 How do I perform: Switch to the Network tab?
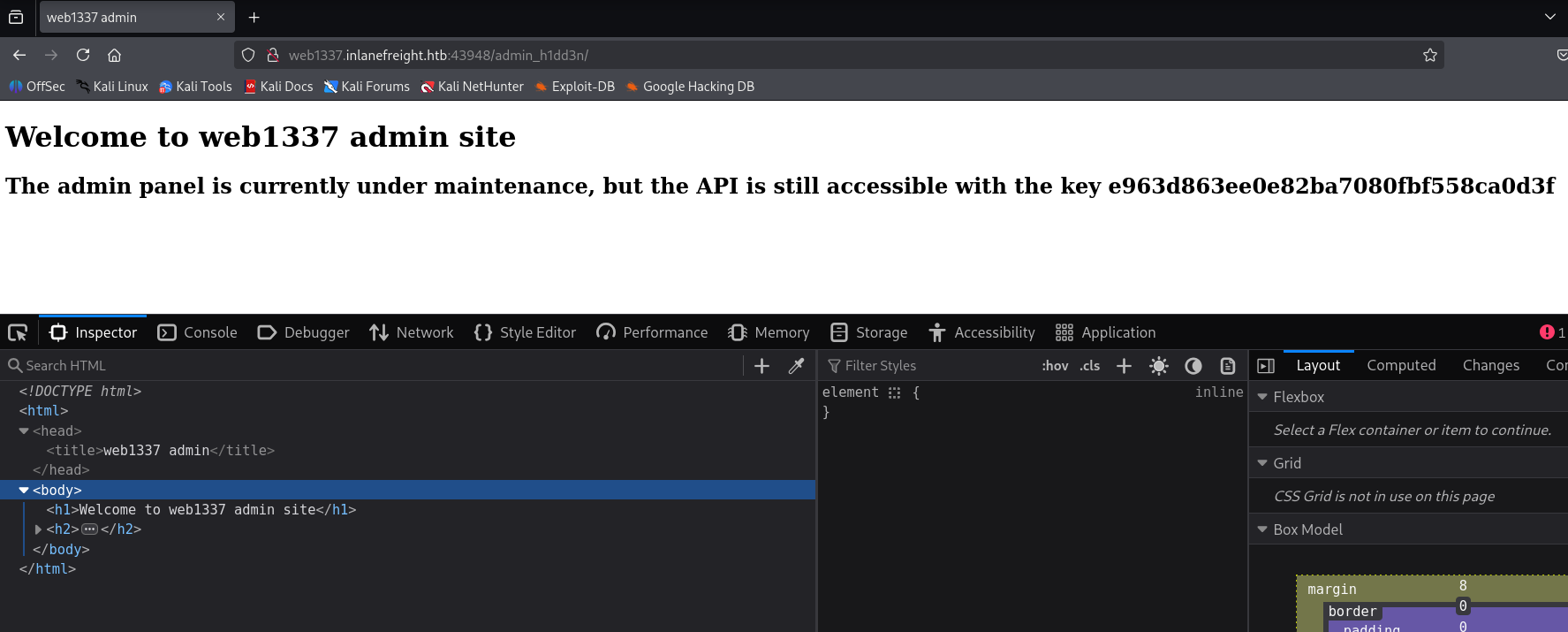[x=412, y=332]
